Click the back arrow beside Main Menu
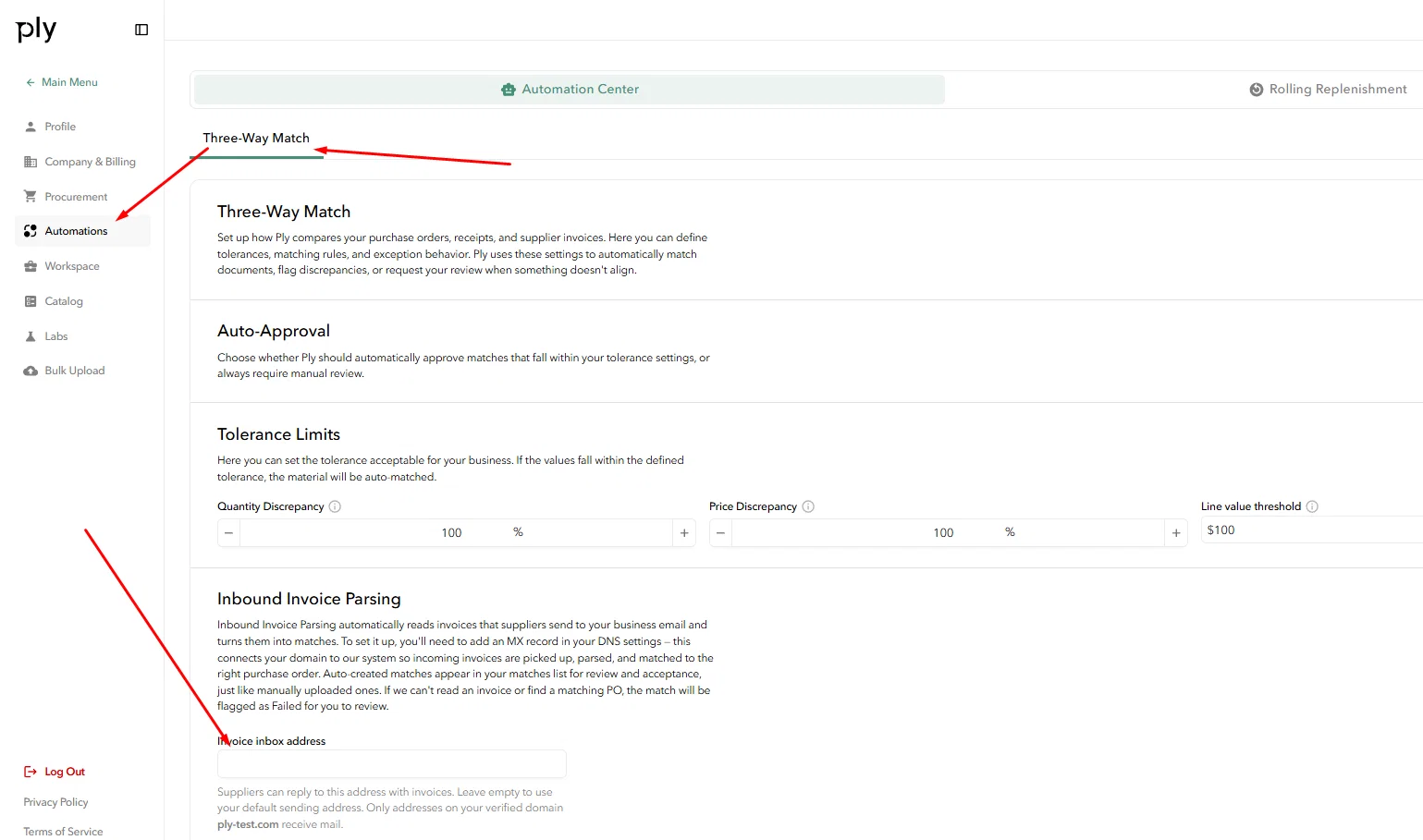 click(31, 82)
